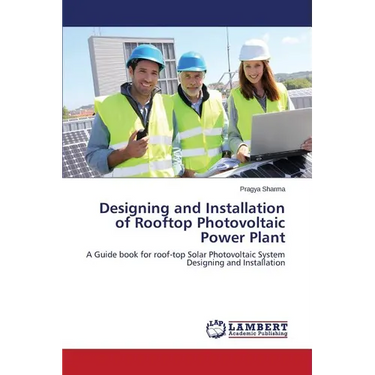
Task: Click the cover photo of three engineers
Action: pos(187,102)
